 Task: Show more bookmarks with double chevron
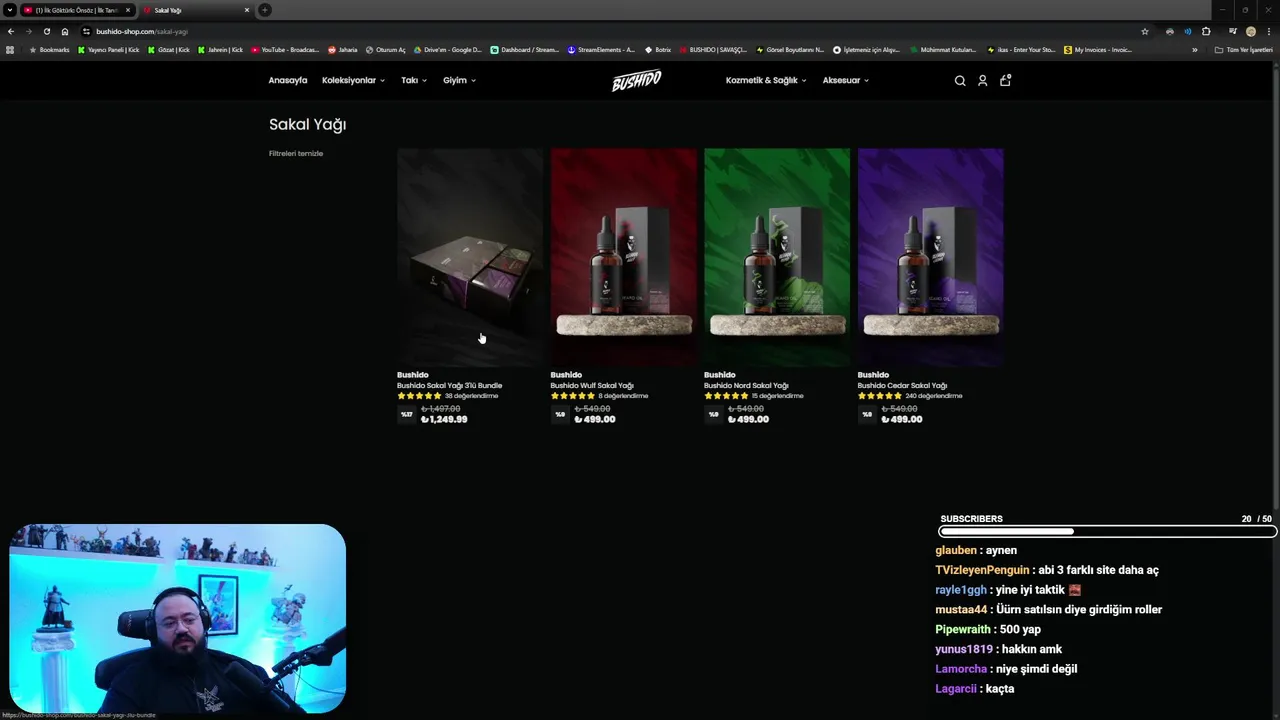click(1194, 50)
